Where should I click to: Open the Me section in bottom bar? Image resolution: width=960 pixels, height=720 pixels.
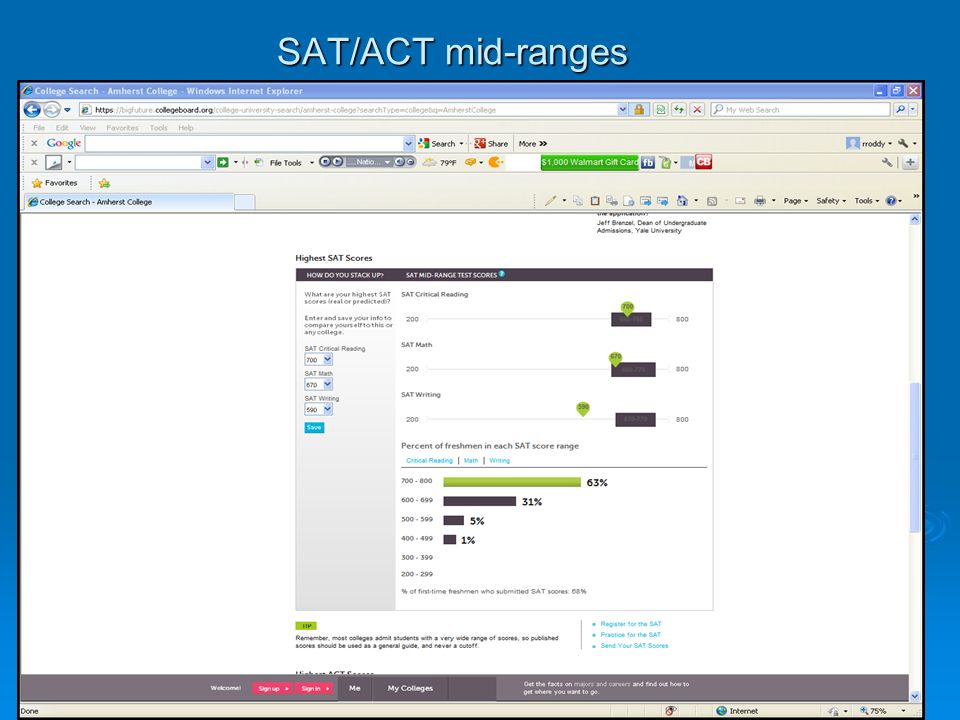pyautogui.click(x=354, y=688)
